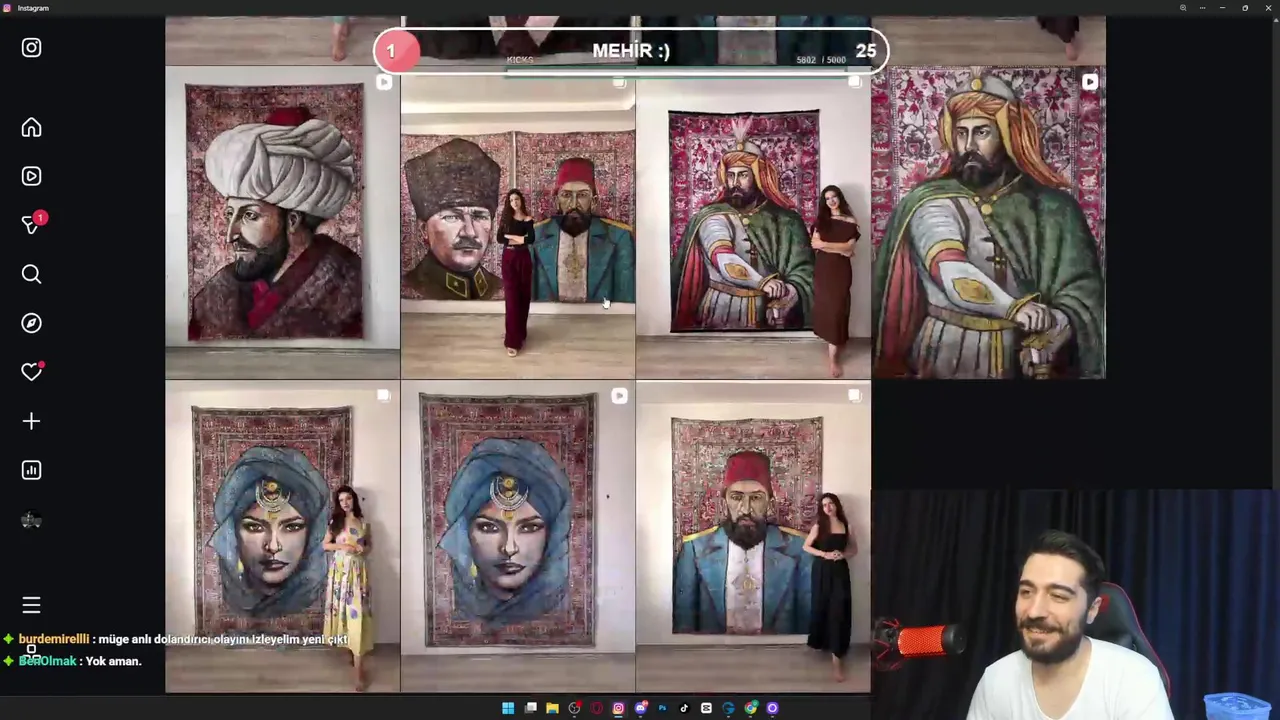The image size is (1280, 720).
Task: Click the purple circle app in the taskbar
Action: 772,708
